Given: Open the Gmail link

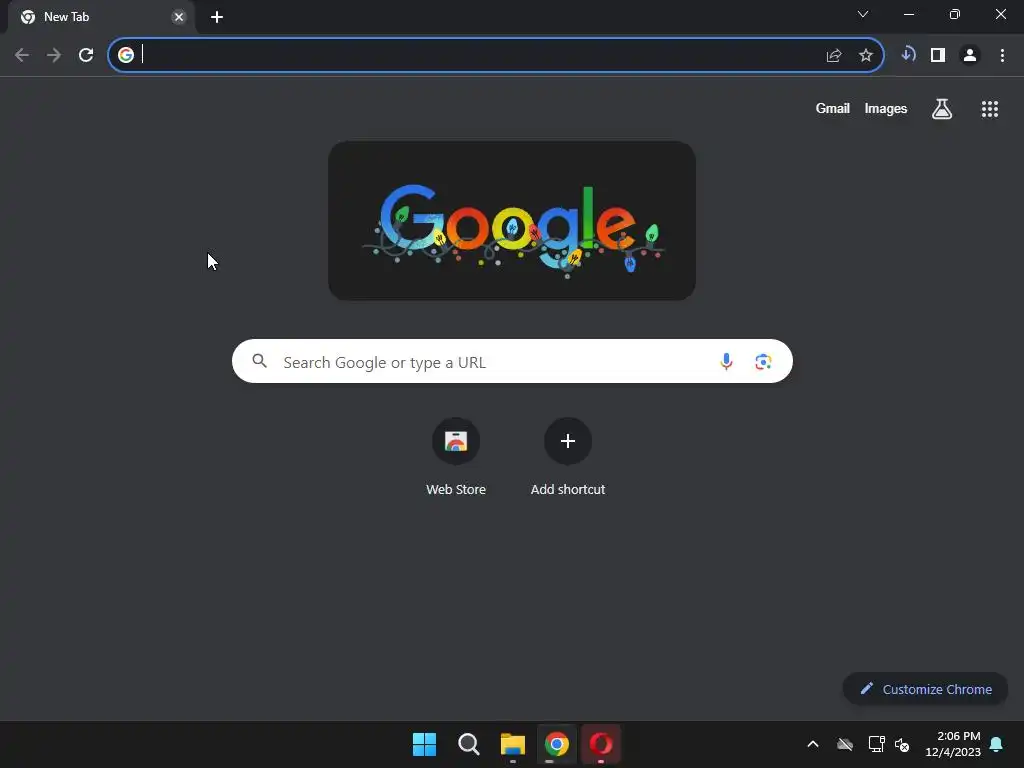Looking at the screenshot, I should (832, 108).
